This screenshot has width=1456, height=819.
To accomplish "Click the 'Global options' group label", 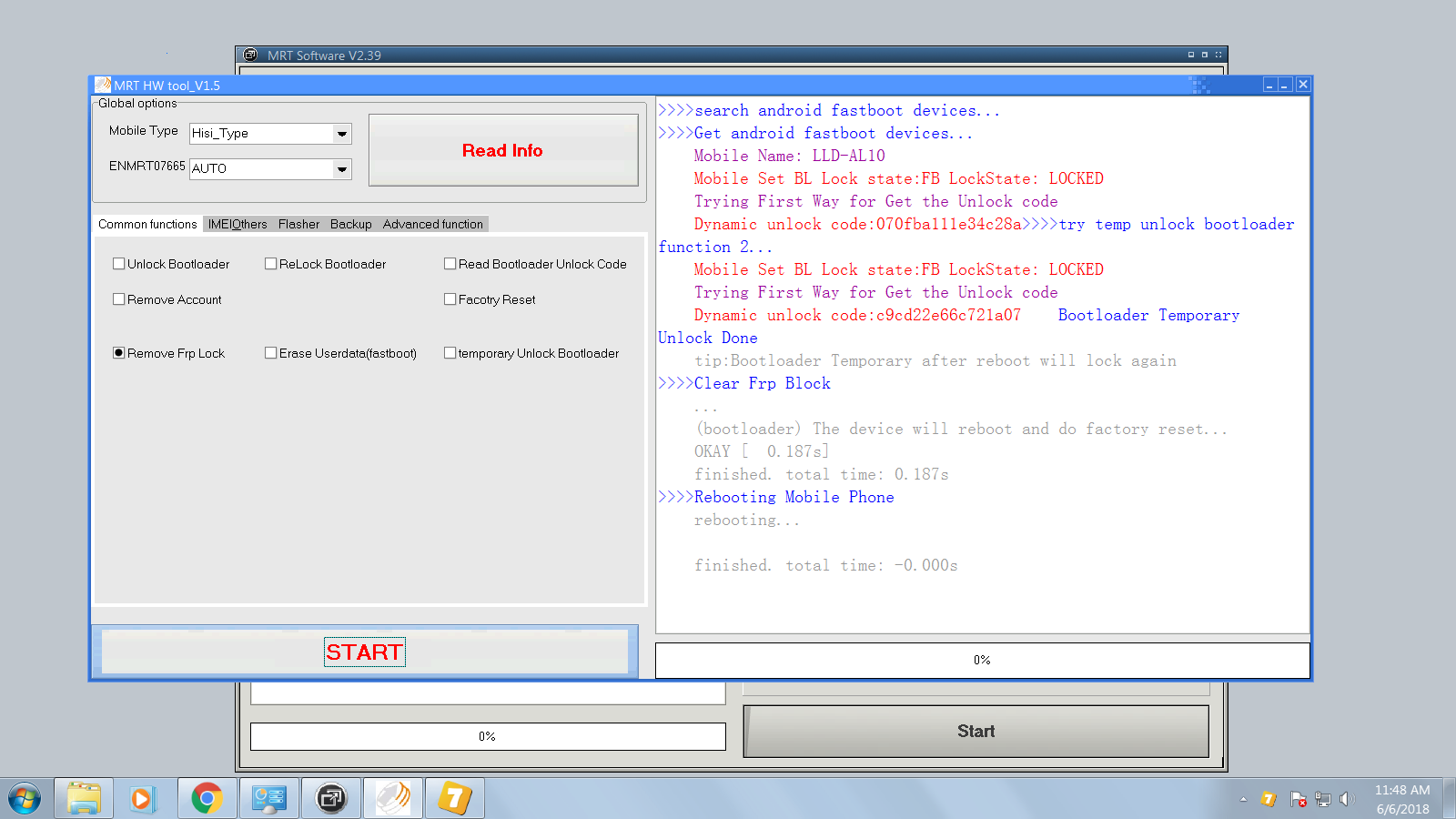I will [x=137, y=103].
